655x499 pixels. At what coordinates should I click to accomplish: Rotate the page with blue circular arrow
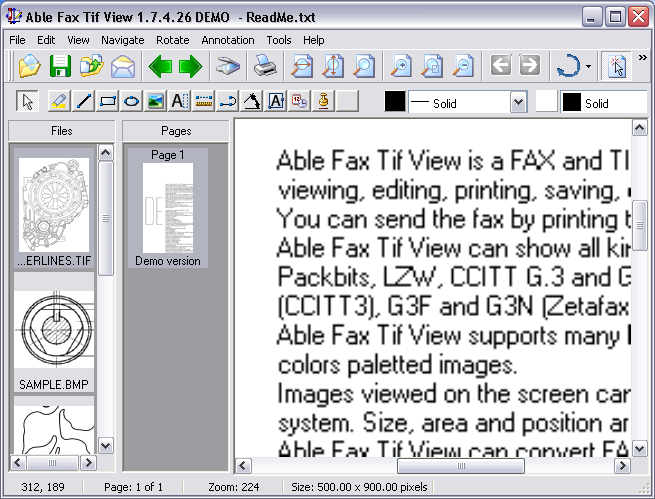pos(568,66)
